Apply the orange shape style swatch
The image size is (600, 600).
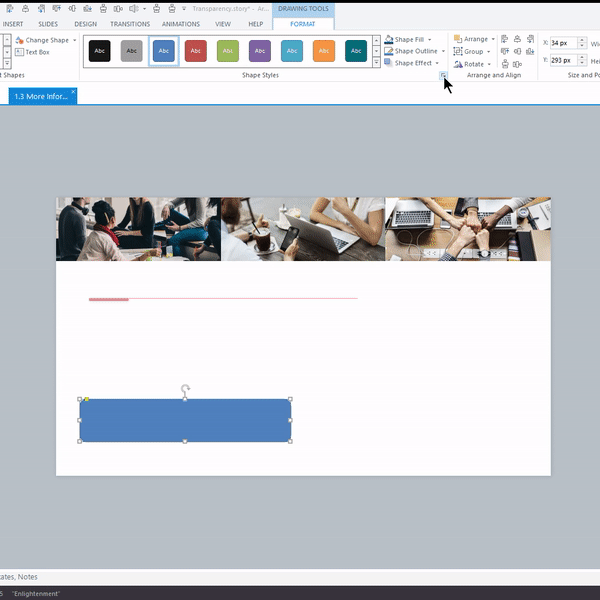coord(324,51)
